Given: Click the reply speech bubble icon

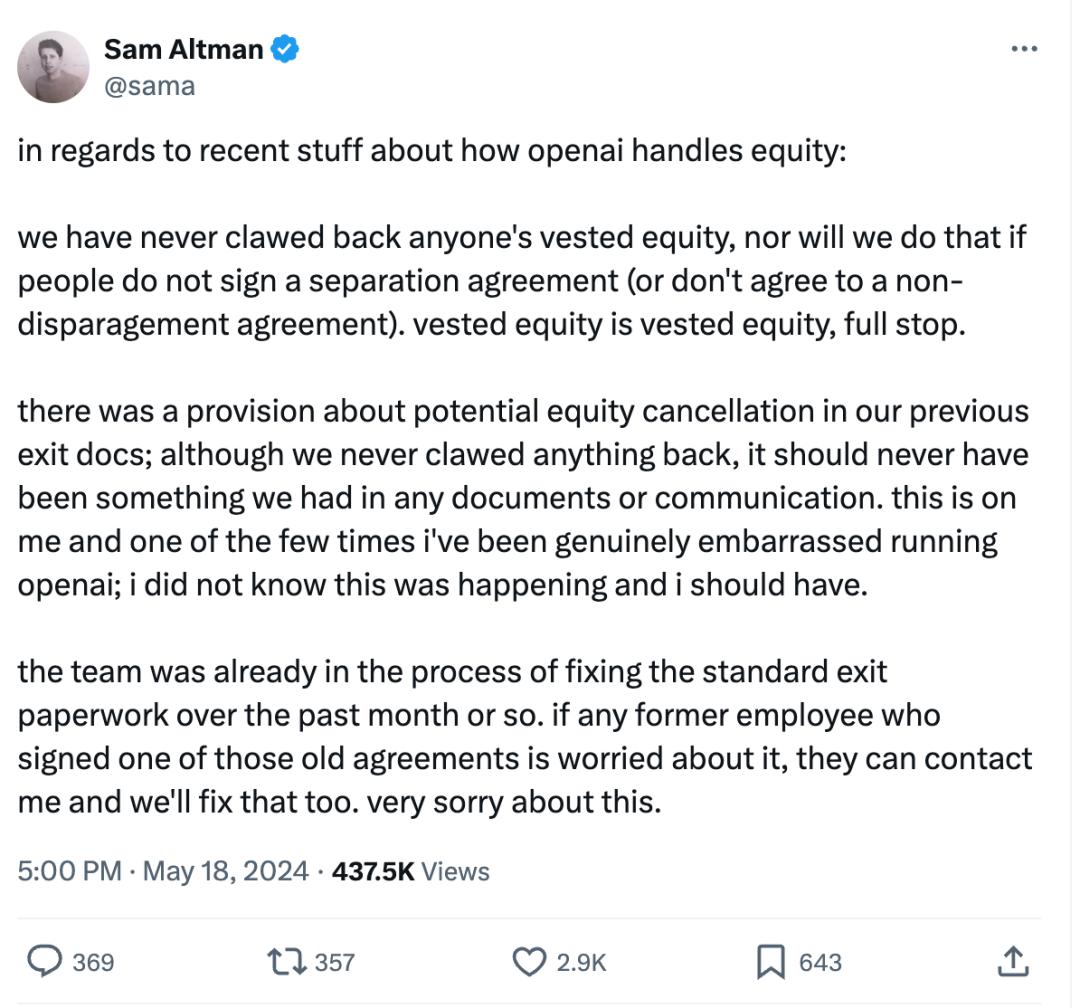Looking at the screenshot, I should (43, 962).
